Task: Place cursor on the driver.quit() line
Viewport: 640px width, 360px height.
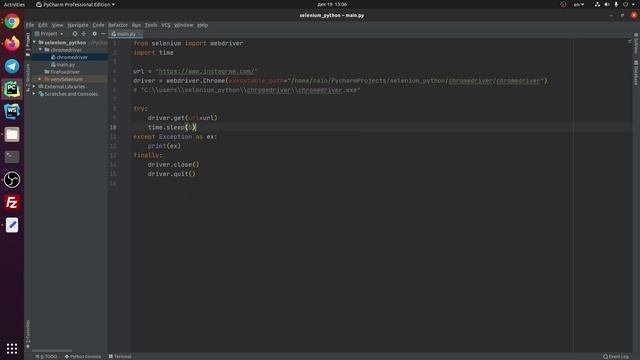Action: click(171, 174)
